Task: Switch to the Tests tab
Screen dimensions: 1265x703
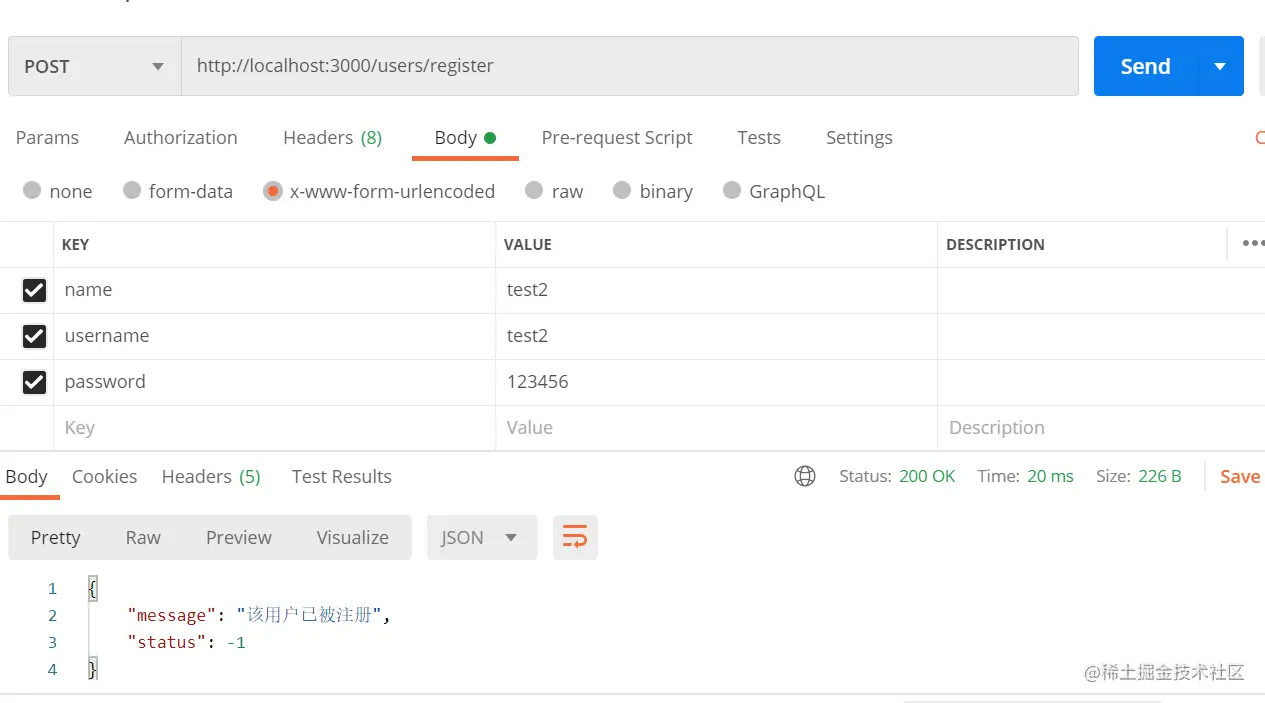Action: click(759, 137)
